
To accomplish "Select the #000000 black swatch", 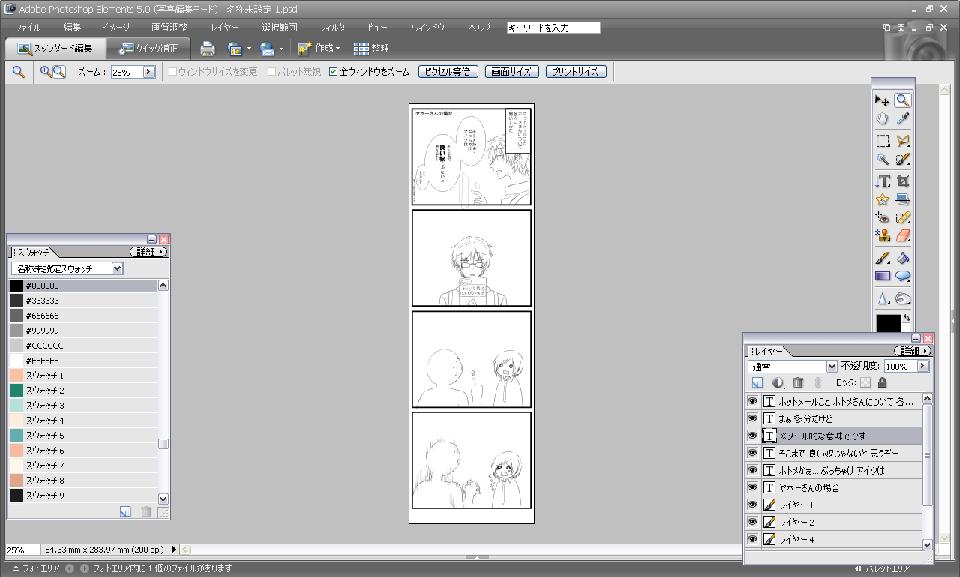I will [83, 285].
